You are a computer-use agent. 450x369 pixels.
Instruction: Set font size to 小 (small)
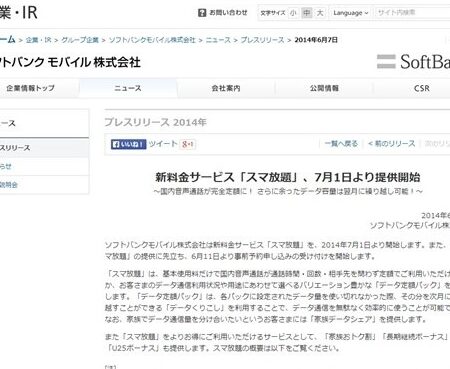[x=293, y=13]
